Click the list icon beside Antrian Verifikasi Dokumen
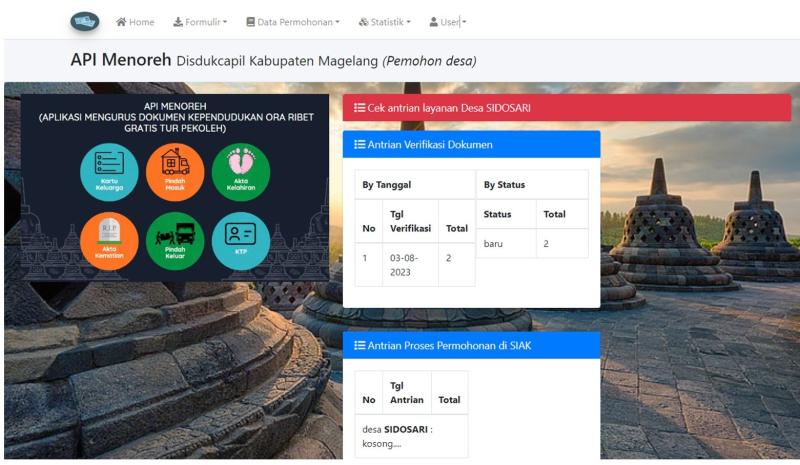The image size is (800, 465). (x=360, y=145)
